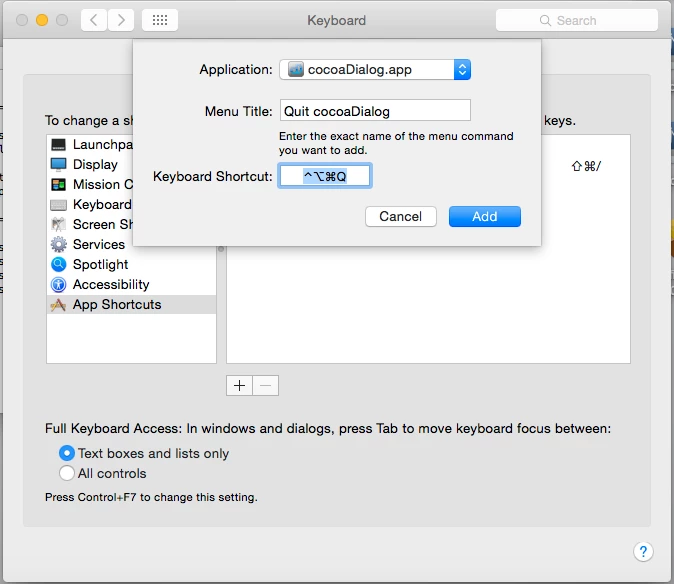Cancel the shortcut dialog
The image size is (674, 584).
[401, 216]
